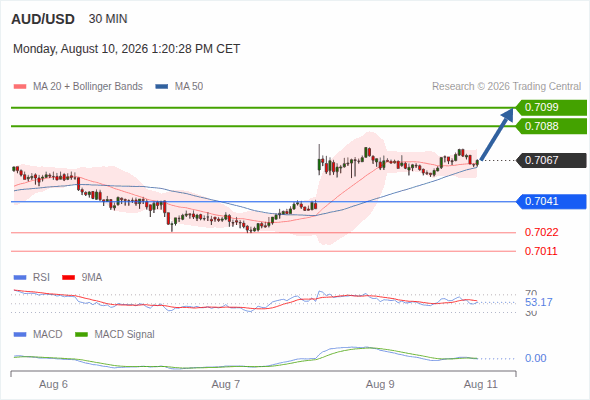Click the Research Trading Central copyright text
Viewport: 590px width, 400px height.
[x=506, y=87]
